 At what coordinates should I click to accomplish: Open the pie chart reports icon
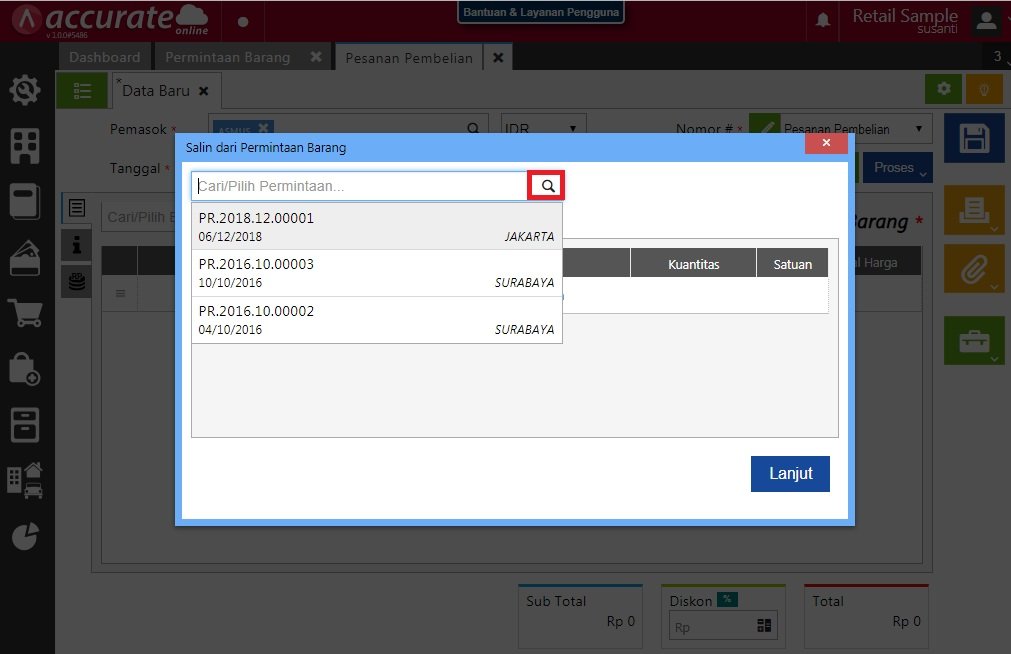[x=25, y=536]
